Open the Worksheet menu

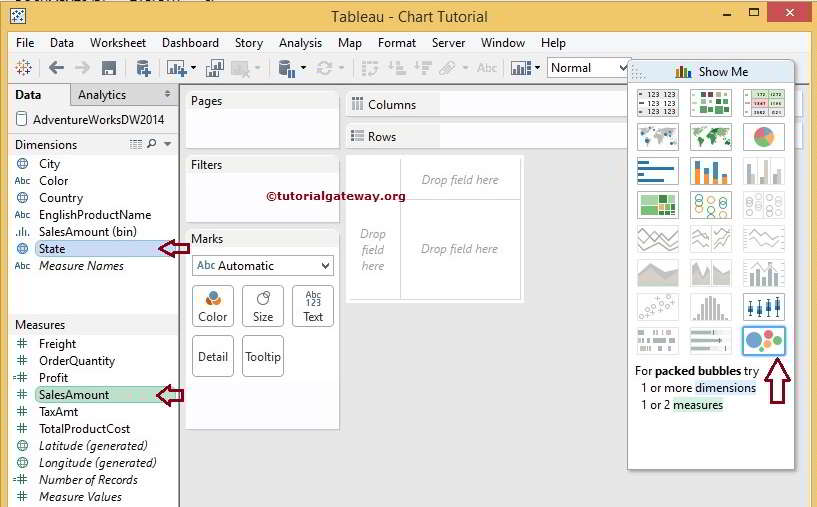click(x=118, y=43)
